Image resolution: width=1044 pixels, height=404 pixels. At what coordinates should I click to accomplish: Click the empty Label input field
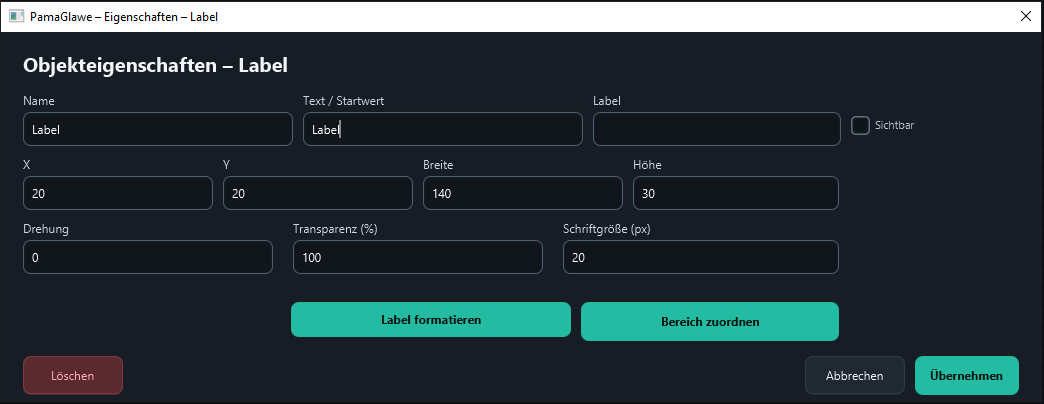pyautogui.click(x=716, y=129)
